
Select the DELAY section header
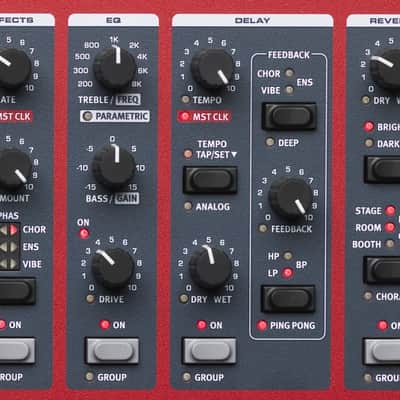(x=252, y=21)
